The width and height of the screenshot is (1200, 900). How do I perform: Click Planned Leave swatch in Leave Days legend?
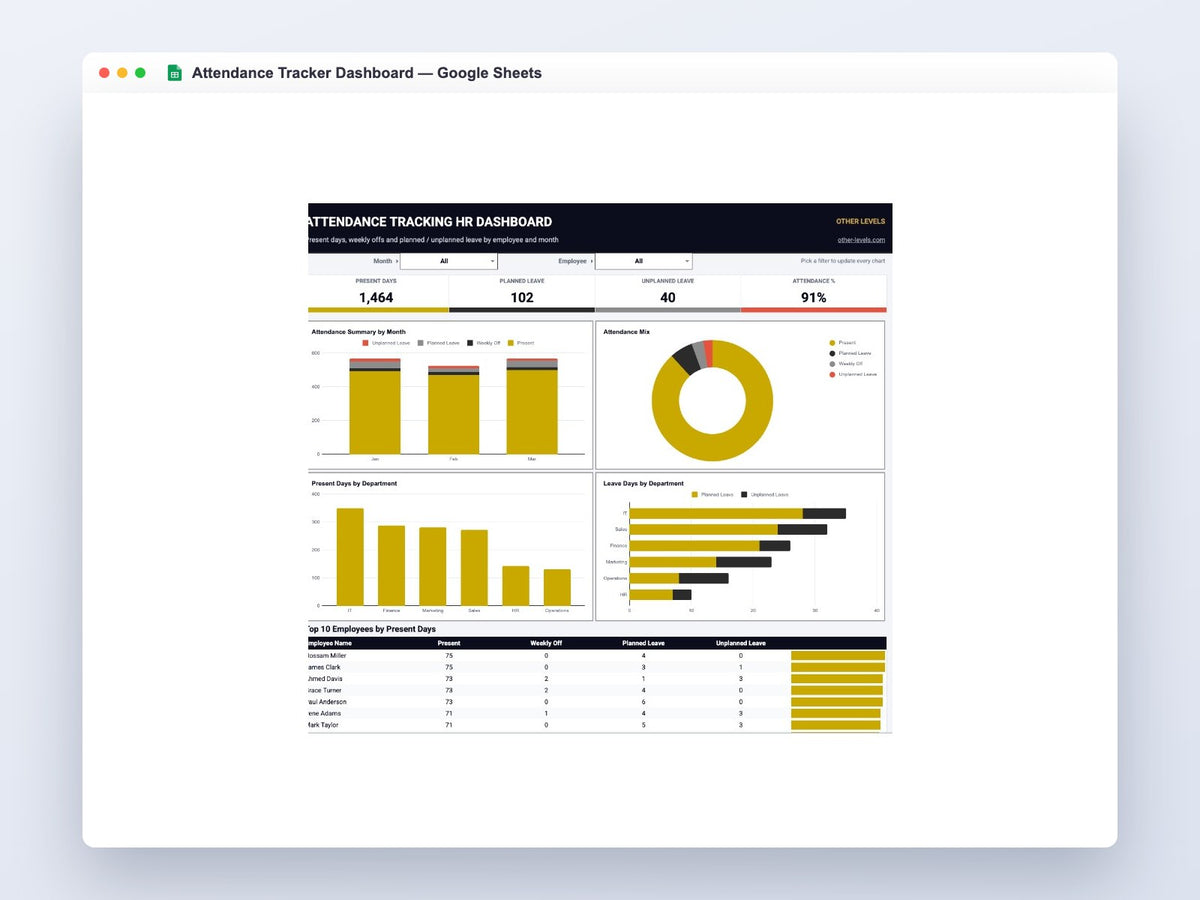point(695,494)
